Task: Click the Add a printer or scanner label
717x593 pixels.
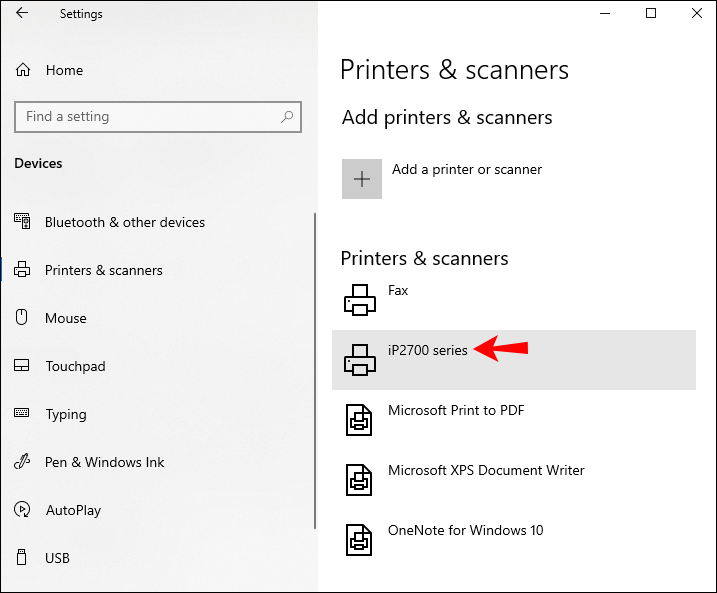Action: point(466,169)
